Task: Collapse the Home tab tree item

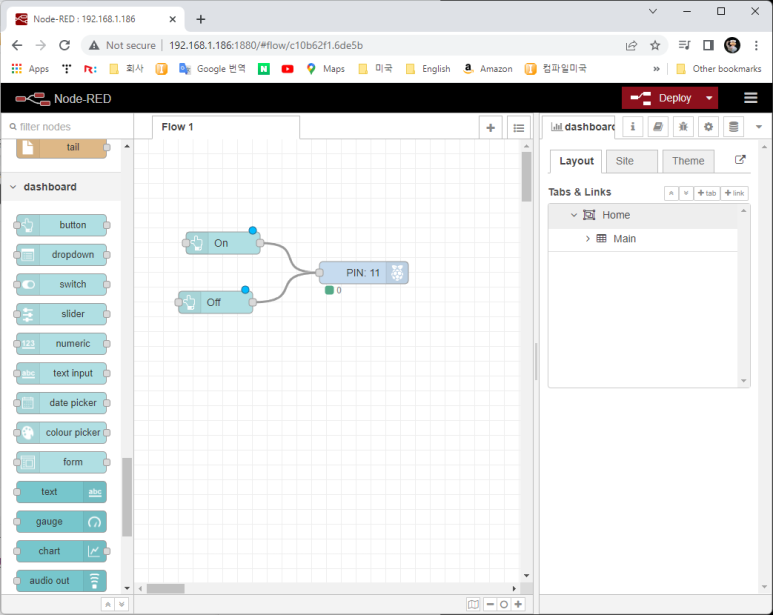Action: (x=574, y=215)
